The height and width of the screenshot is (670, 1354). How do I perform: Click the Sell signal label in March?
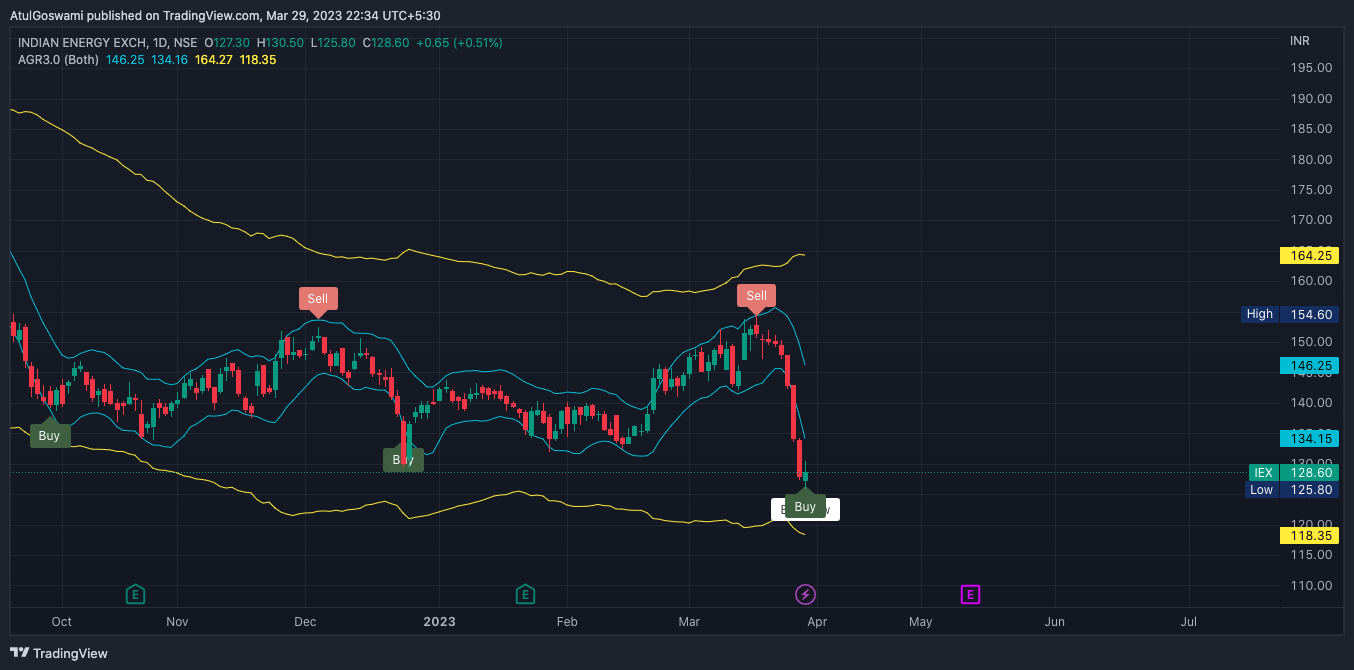pos(756,295)
